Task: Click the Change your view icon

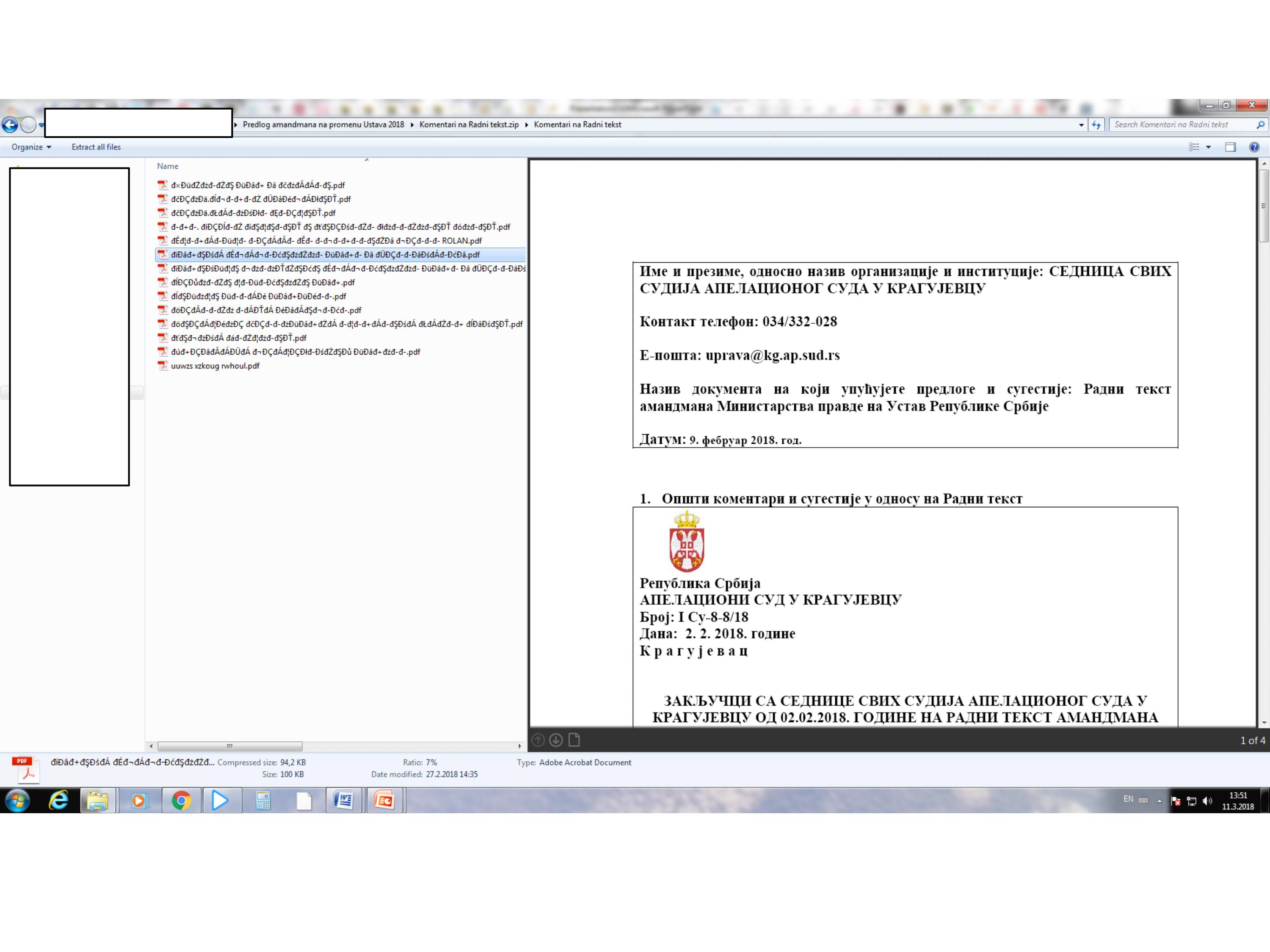Action: point(1194,147)
